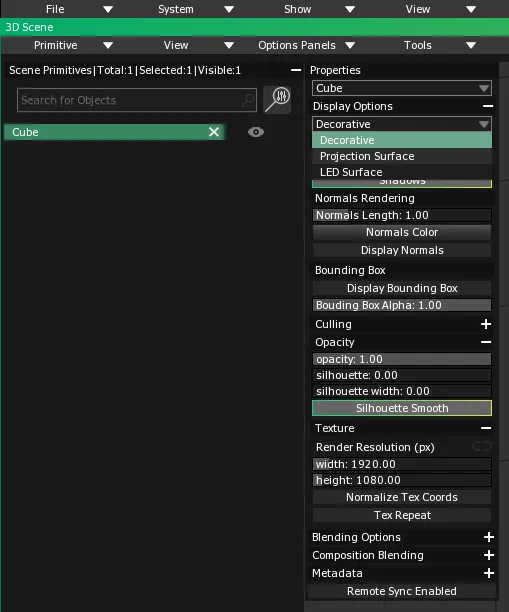Screen dimensions: 509x612
Task: Open the Options Panels menu
Action: [x=305, y=45]
